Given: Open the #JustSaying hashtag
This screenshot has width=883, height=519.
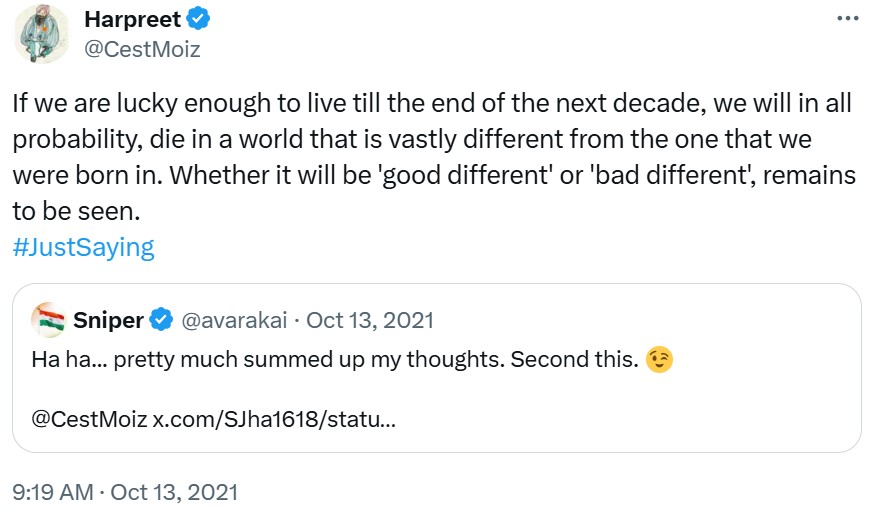Looking at the screenshot, I should [x=84, y=247].
